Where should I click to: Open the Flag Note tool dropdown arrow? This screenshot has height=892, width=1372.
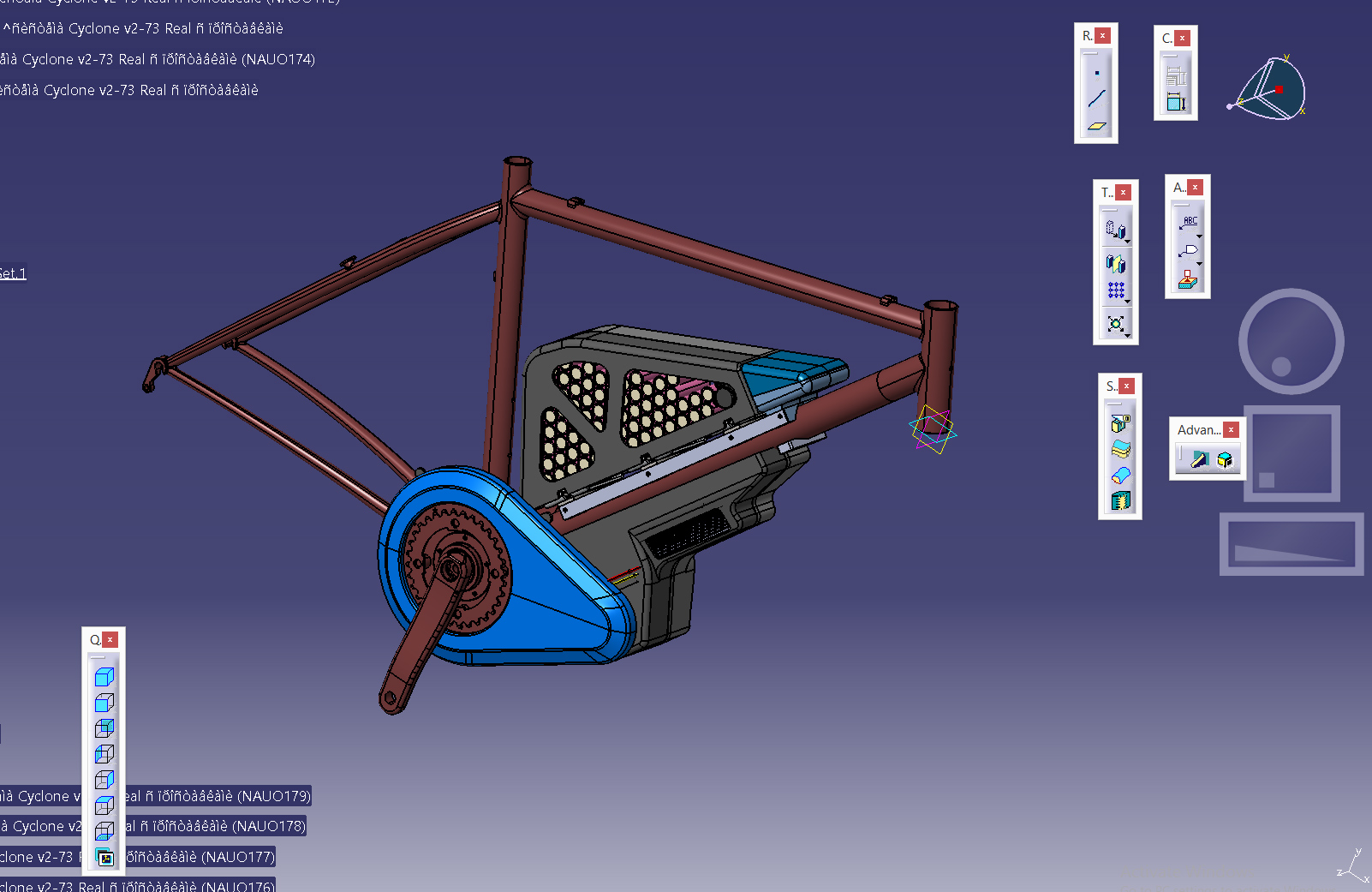(x=1199, y=263)
